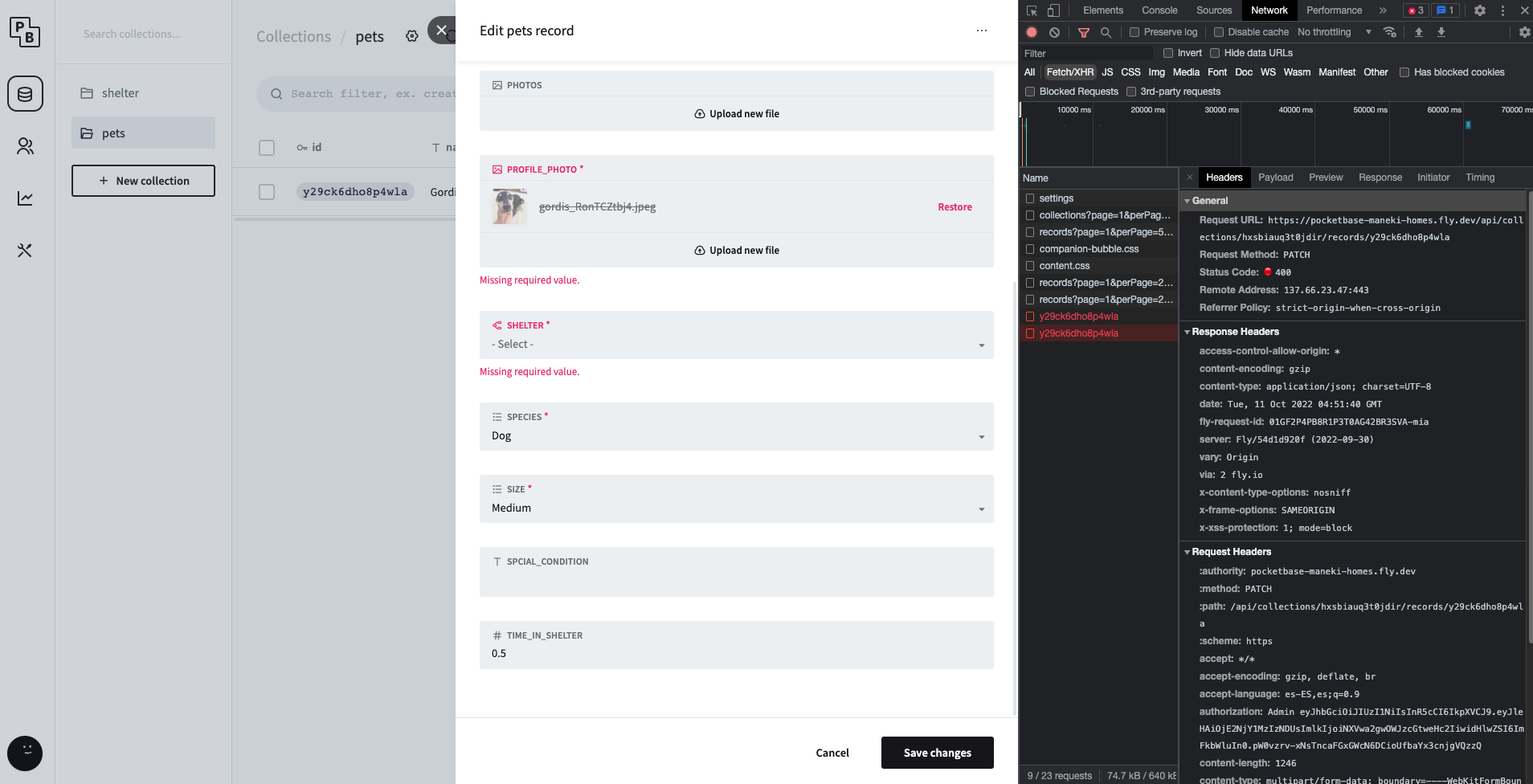Open the Settings tools icon in sidebar
The height and width of the screenshot is (784, 1533).
point(25,251)
